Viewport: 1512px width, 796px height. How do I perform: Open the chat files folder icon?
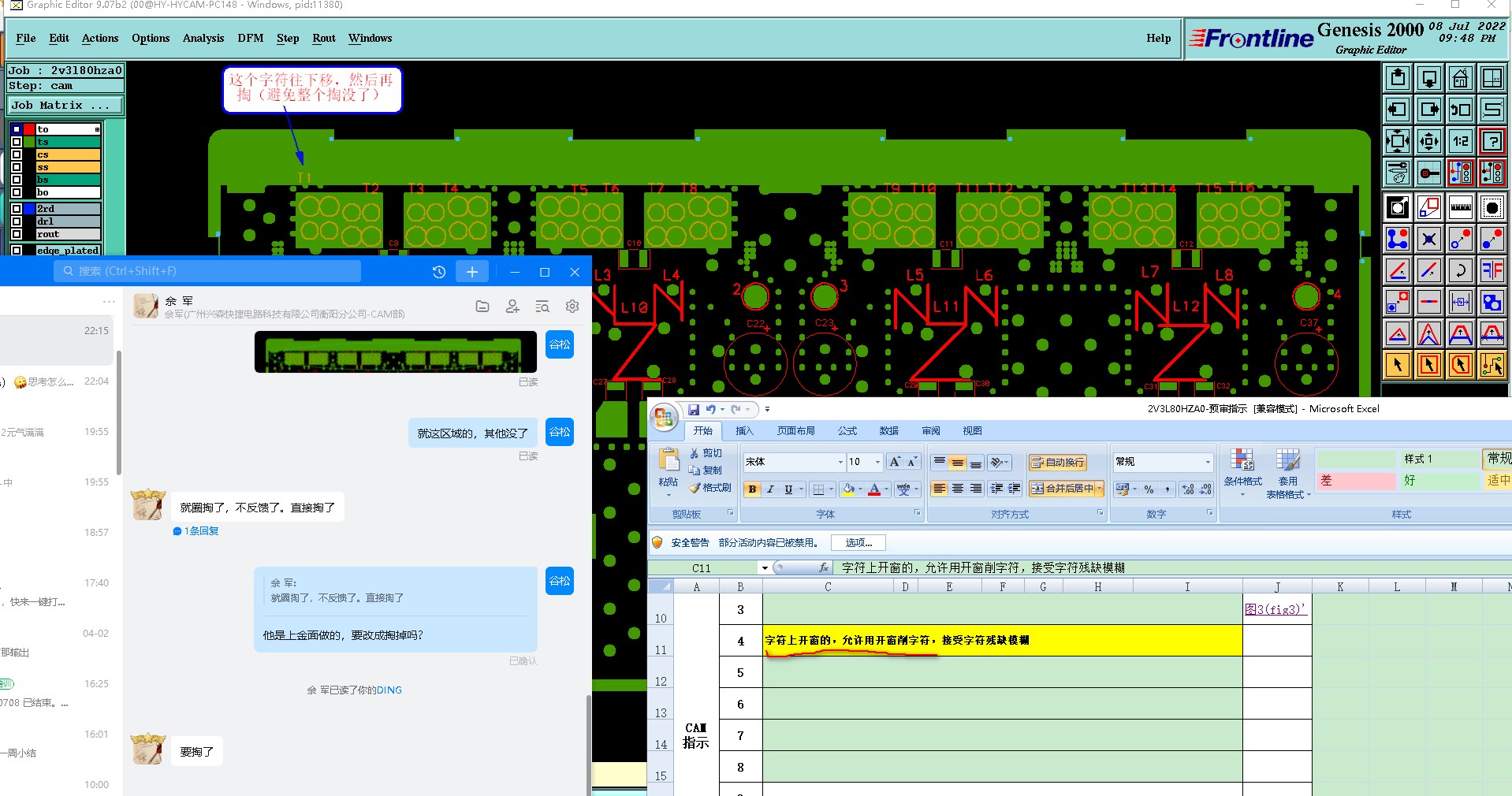click(x=482, y=307)
